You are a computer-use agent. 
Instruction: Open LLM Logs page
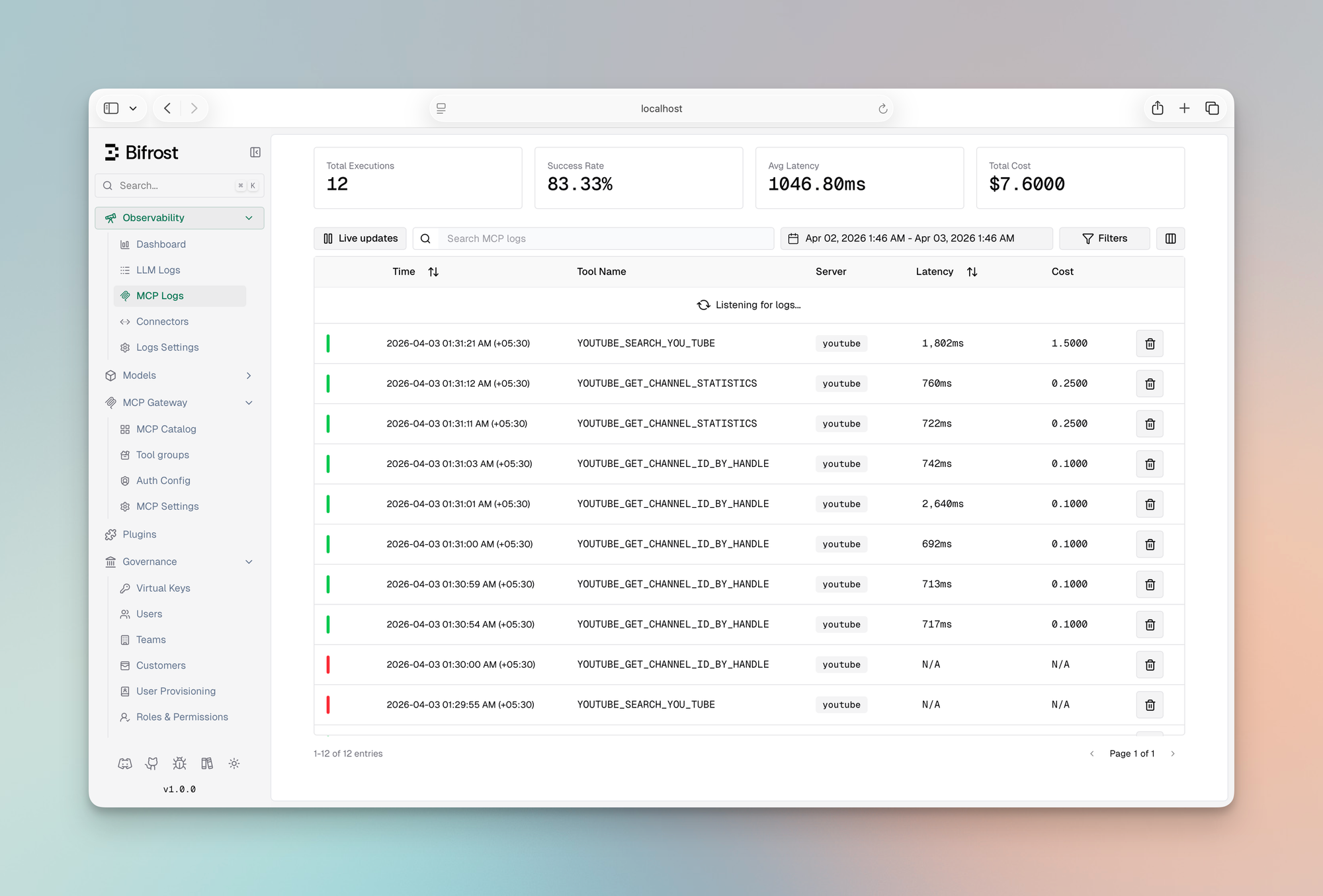[158, 270]
